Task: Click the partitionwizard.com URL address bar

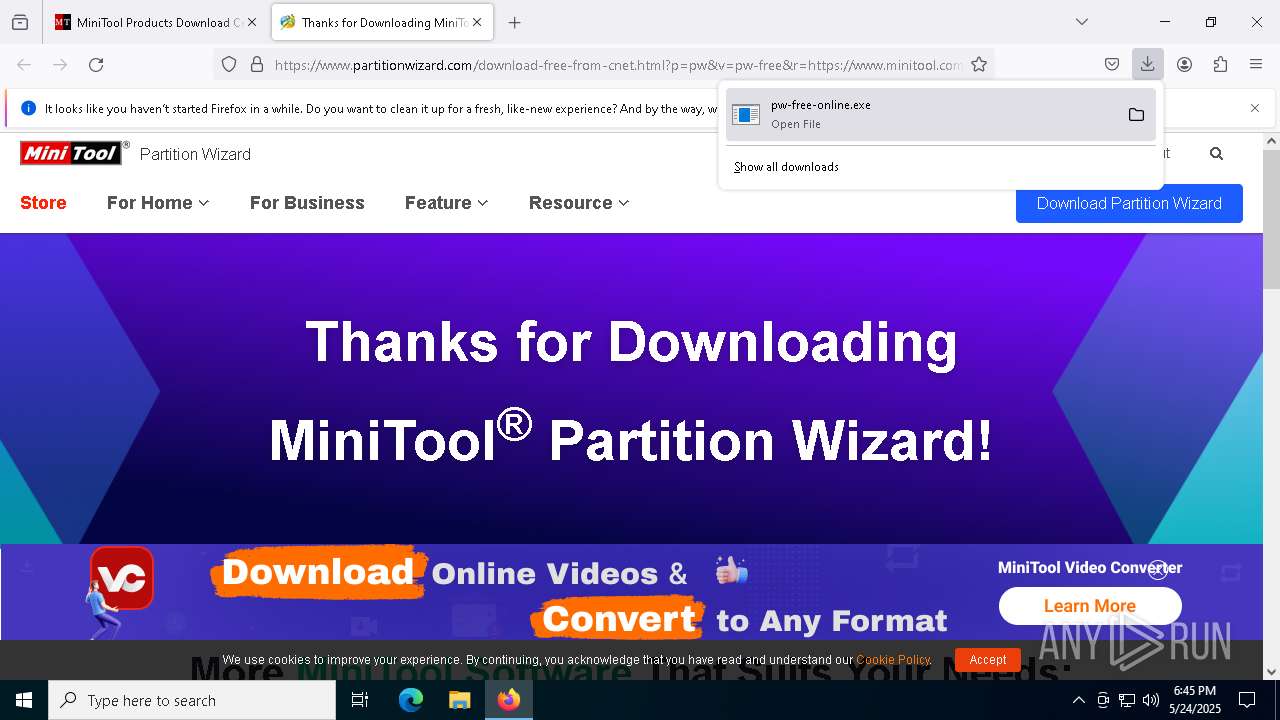Action: click(x=617, y=65)
